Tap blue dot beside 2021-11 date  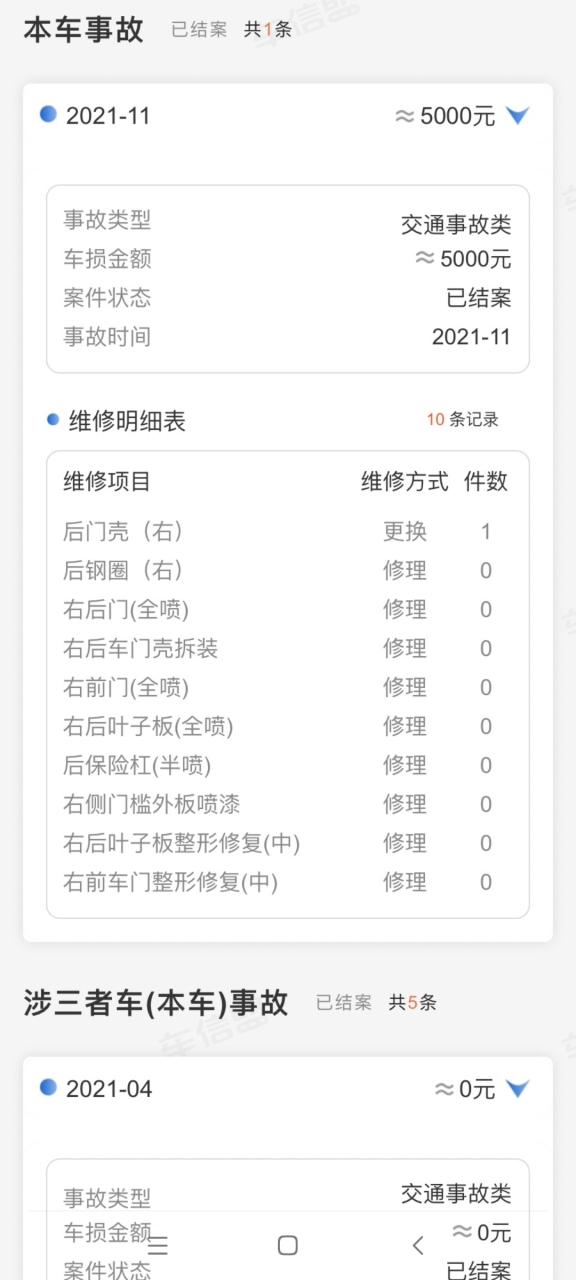48,114
